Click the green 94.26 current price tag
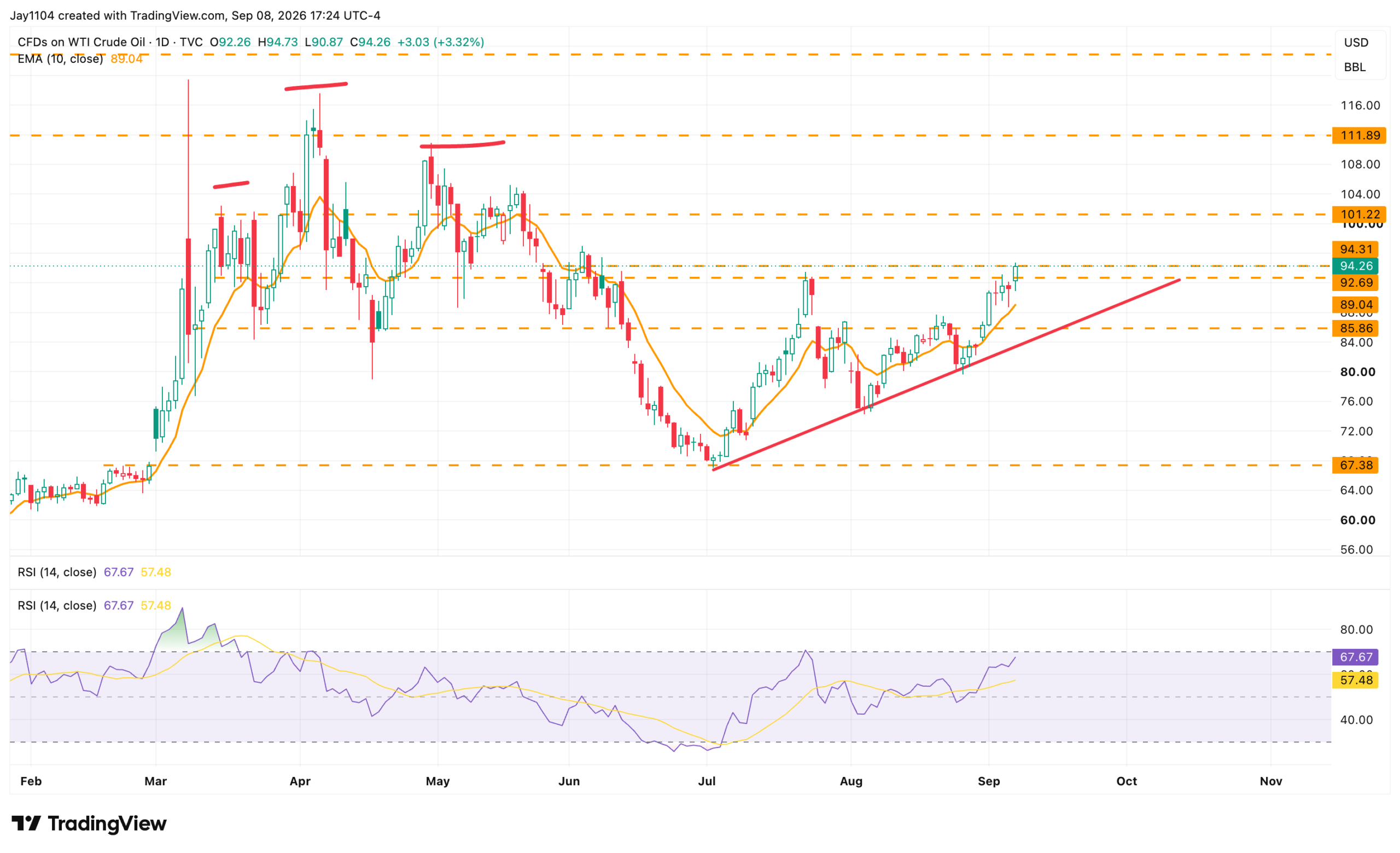1400x853 pixels. click(1355, 266)
